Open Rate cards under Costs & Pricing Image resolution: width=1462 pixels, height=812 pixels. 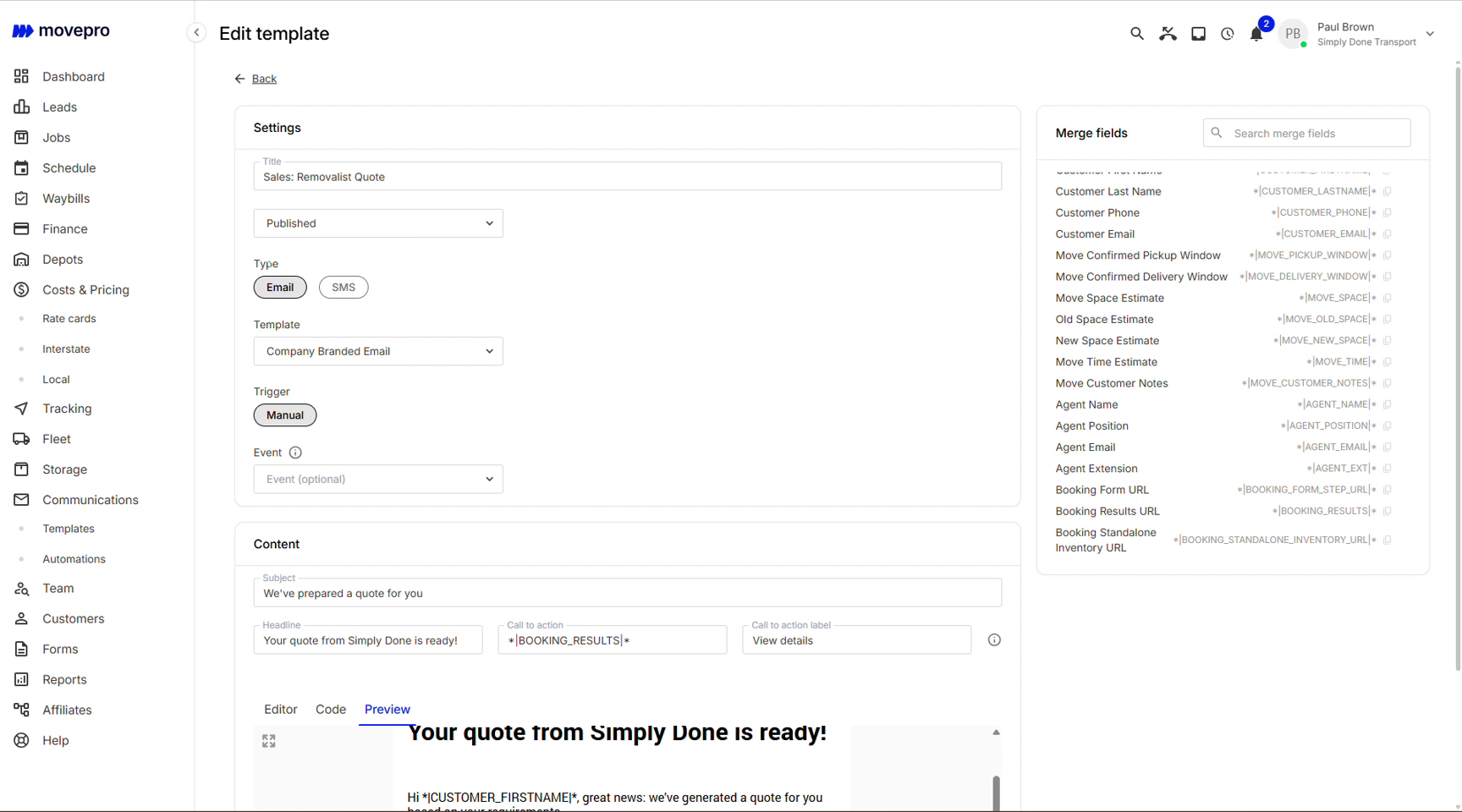(69, 319)
